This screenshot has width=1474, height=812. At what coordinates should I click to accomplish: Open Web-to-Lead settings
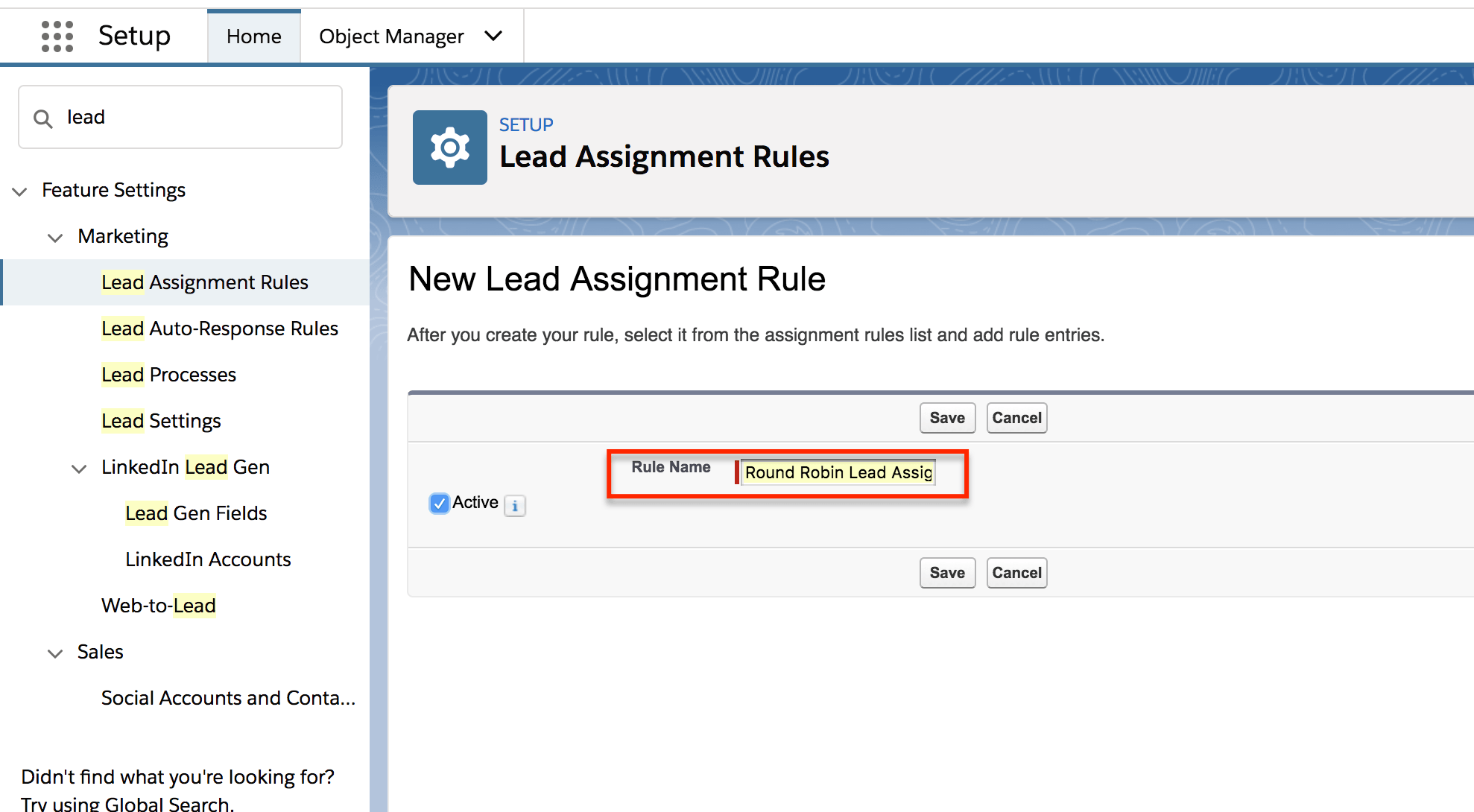[x=158, y=606]
